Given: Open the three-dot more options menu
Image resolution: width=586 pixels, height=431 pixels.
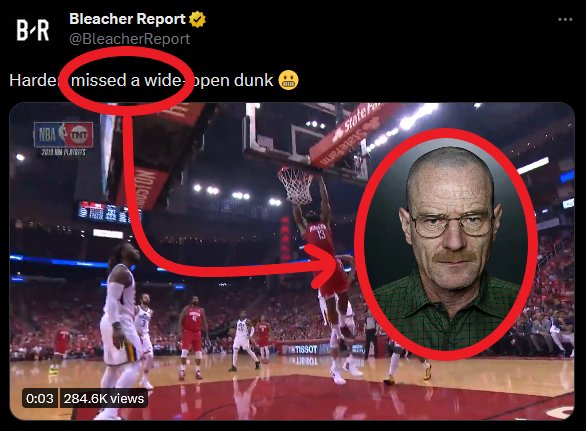Looking at the screenshot, I should click(565, 19).
